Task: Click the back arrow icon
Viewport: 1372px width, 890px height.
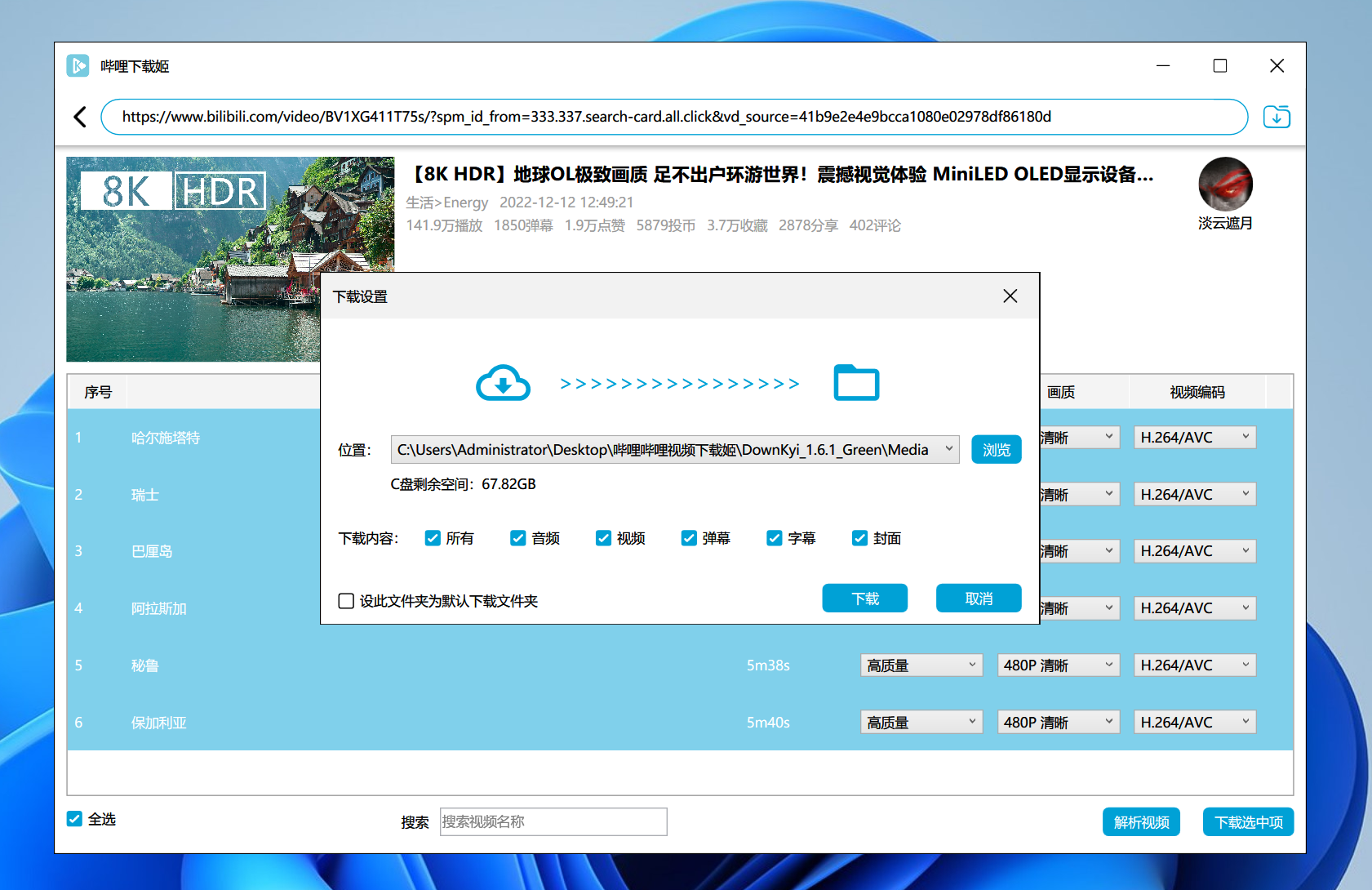Action: tap(80, 117)
